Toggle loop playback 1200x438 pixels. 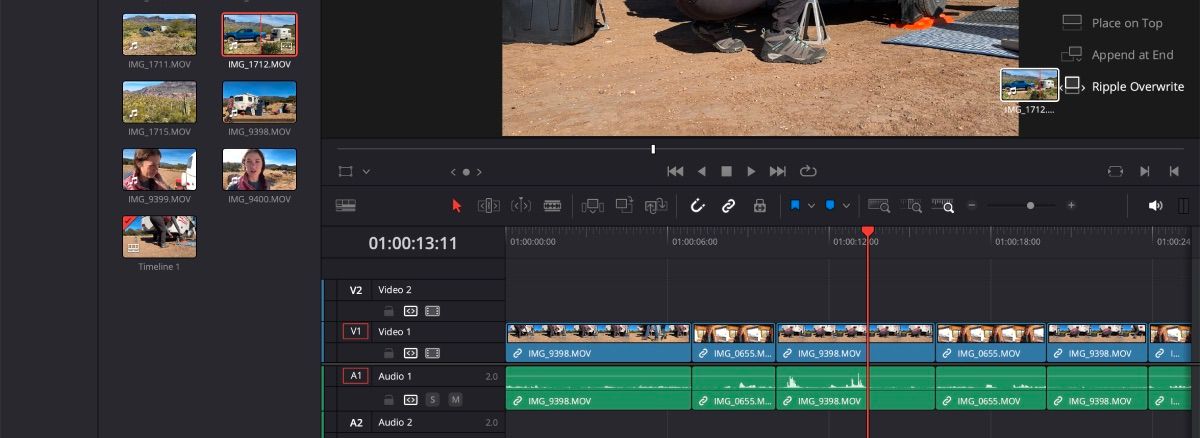coord(809,171)
